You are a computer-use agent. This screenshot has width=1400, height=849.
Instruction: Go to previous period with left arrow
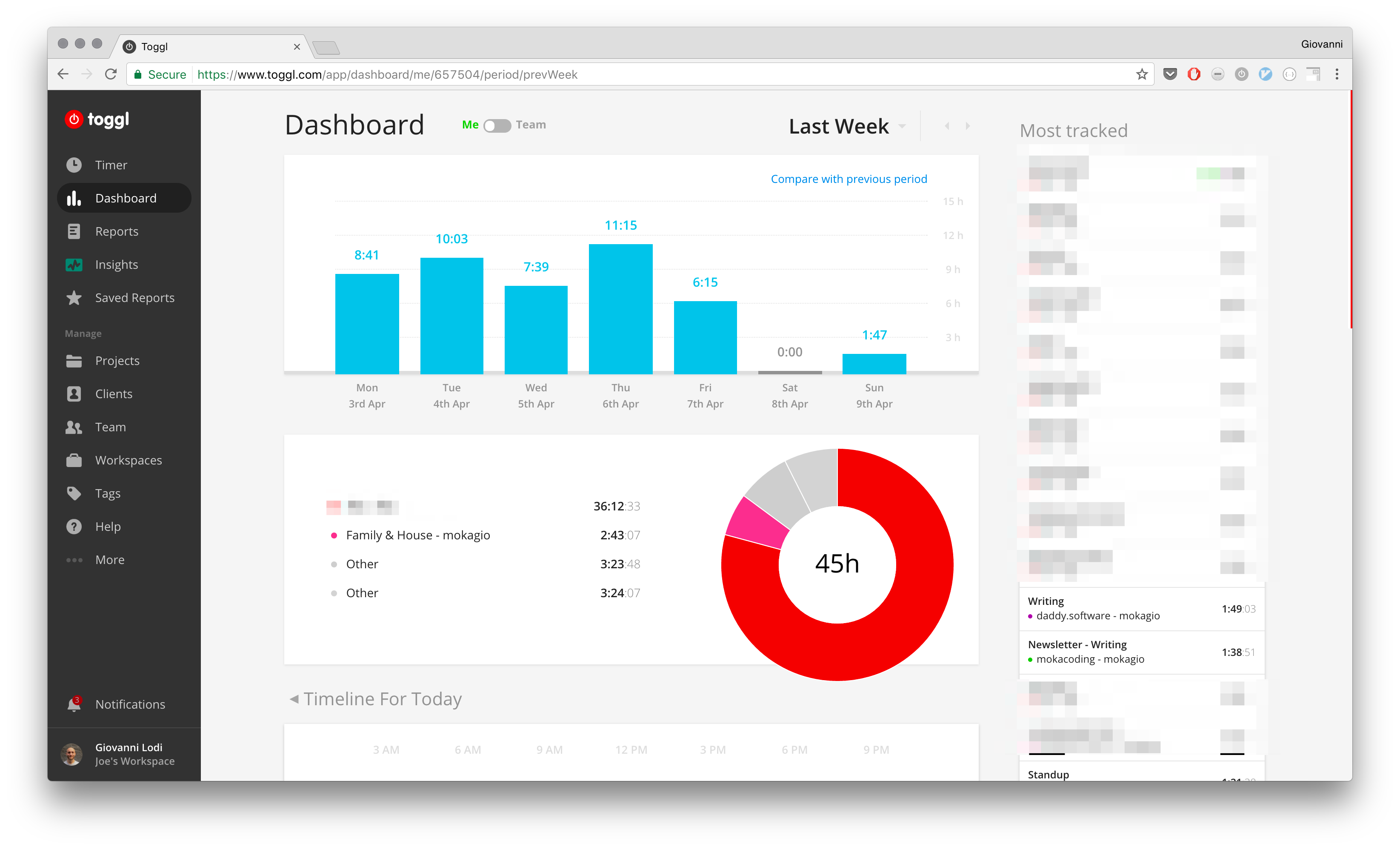click(x=946, y=126)
